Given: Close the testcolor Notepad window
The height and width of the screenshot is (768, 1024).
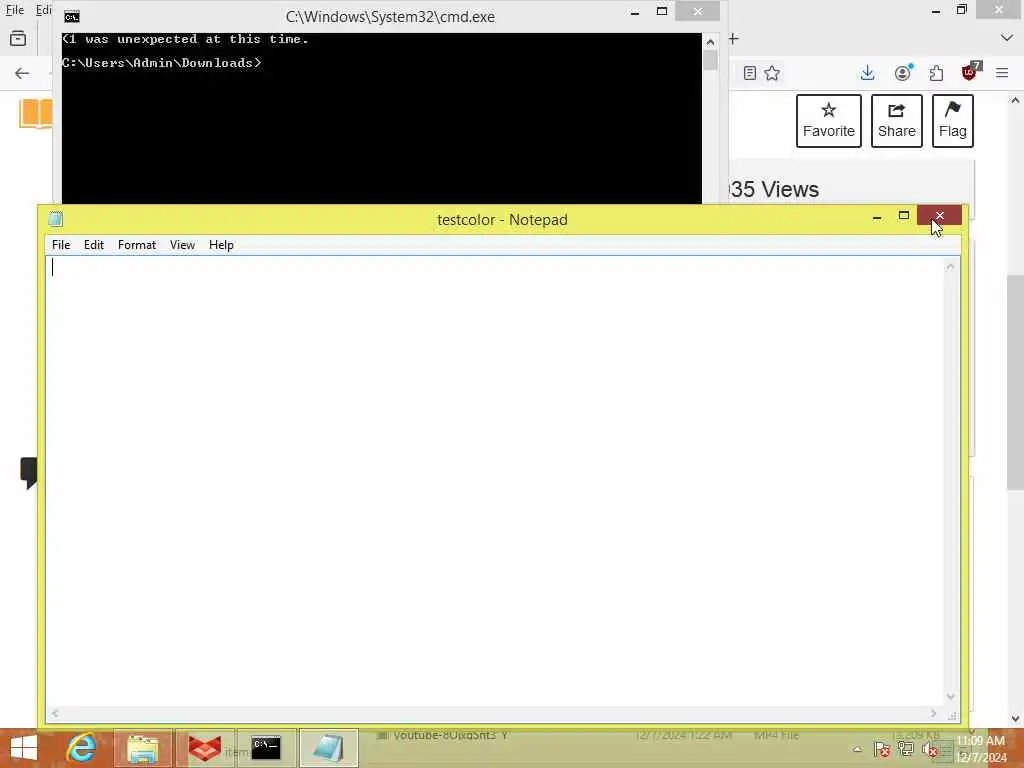Looking at the screenshot, I should point(939,216).
